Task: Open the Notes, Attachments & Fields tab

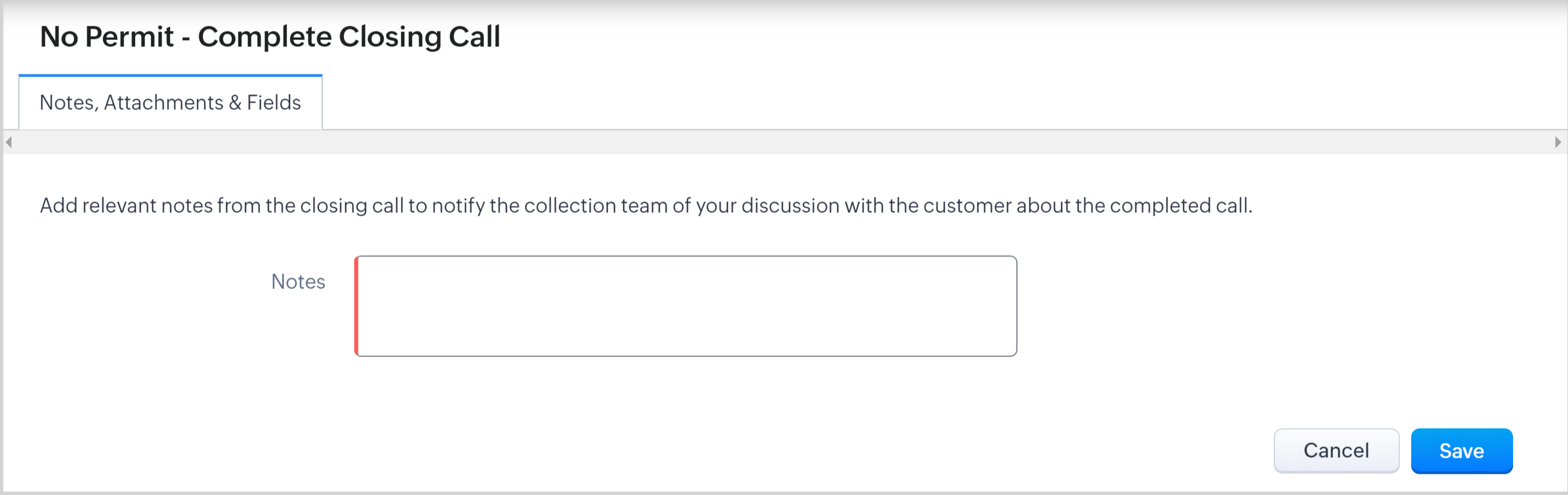Action: pos(170,103)
